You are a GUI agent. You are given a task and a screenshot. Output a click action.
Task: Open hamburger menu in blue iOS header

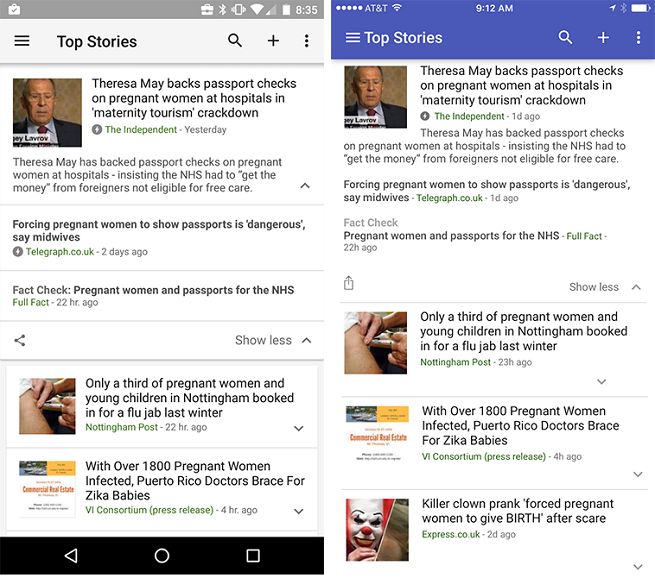pyautogui.click(x=353, y=38)
